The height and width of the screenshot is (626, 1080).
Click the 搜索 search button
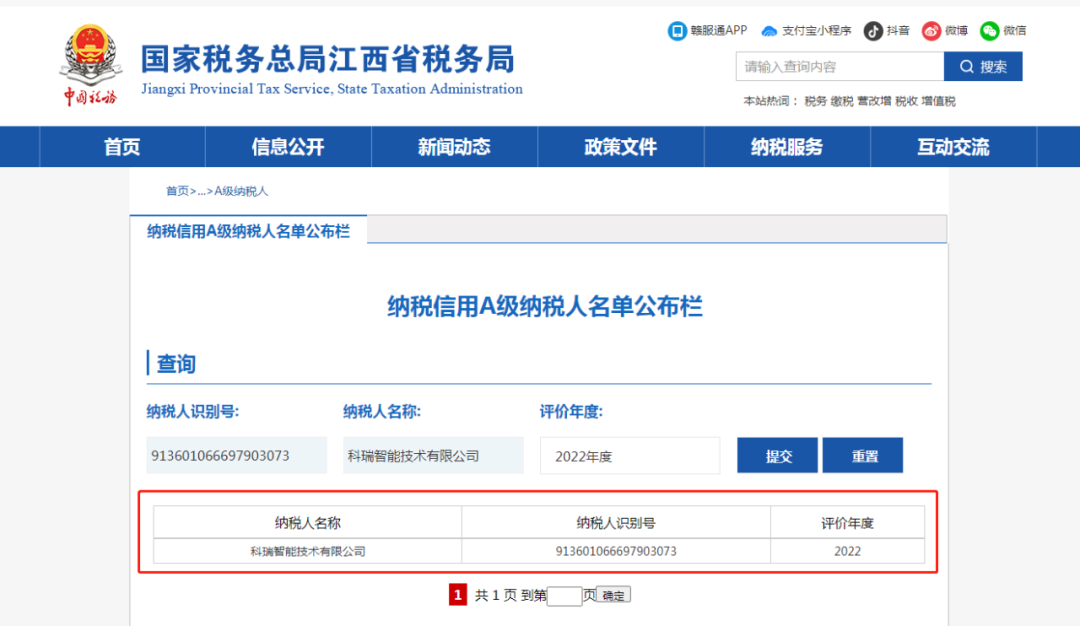(x=983, y=67)
